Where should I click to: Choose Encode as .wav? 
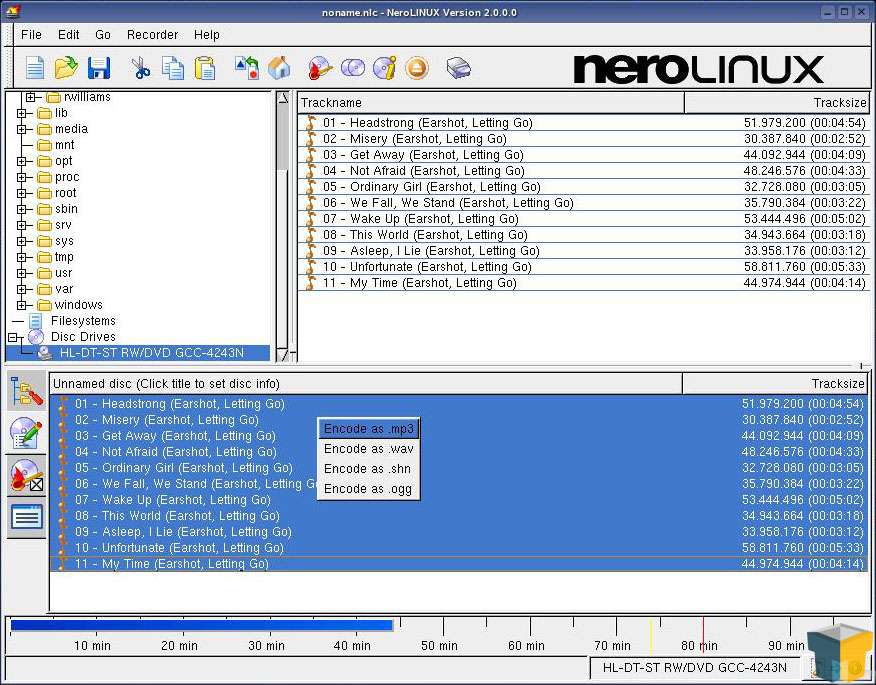pos(369,449)
